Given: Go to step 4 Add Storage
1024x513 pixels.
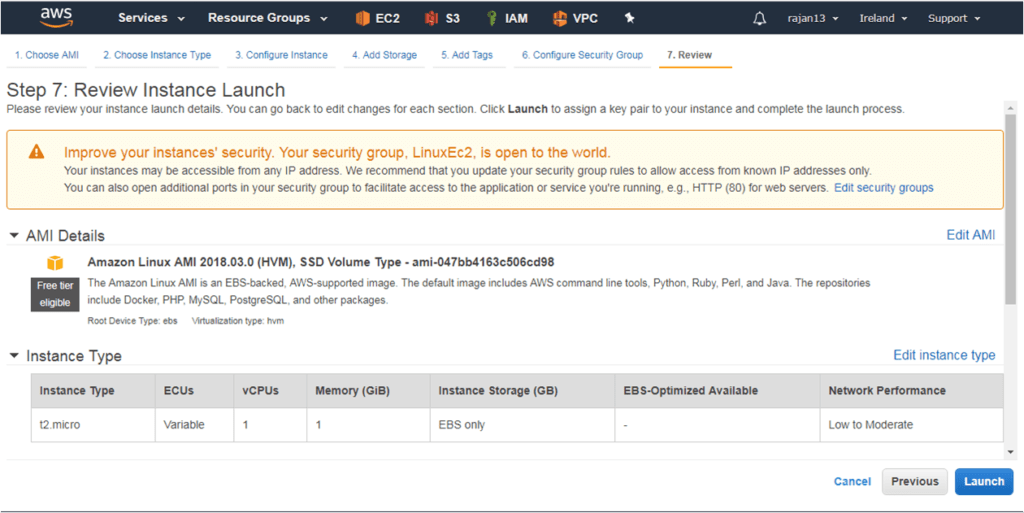Looking at the screenshot, I should click(x=384, y=55).
